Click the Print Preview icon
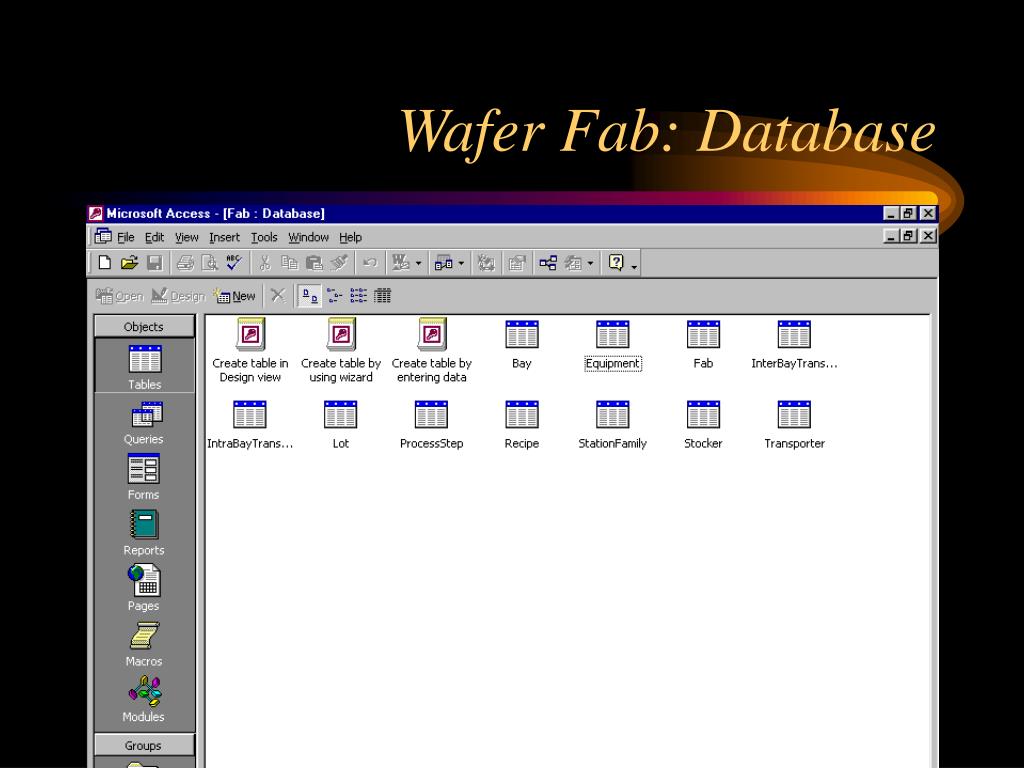The height and width of the screenshot is (768, 1024). click(210, 263)
